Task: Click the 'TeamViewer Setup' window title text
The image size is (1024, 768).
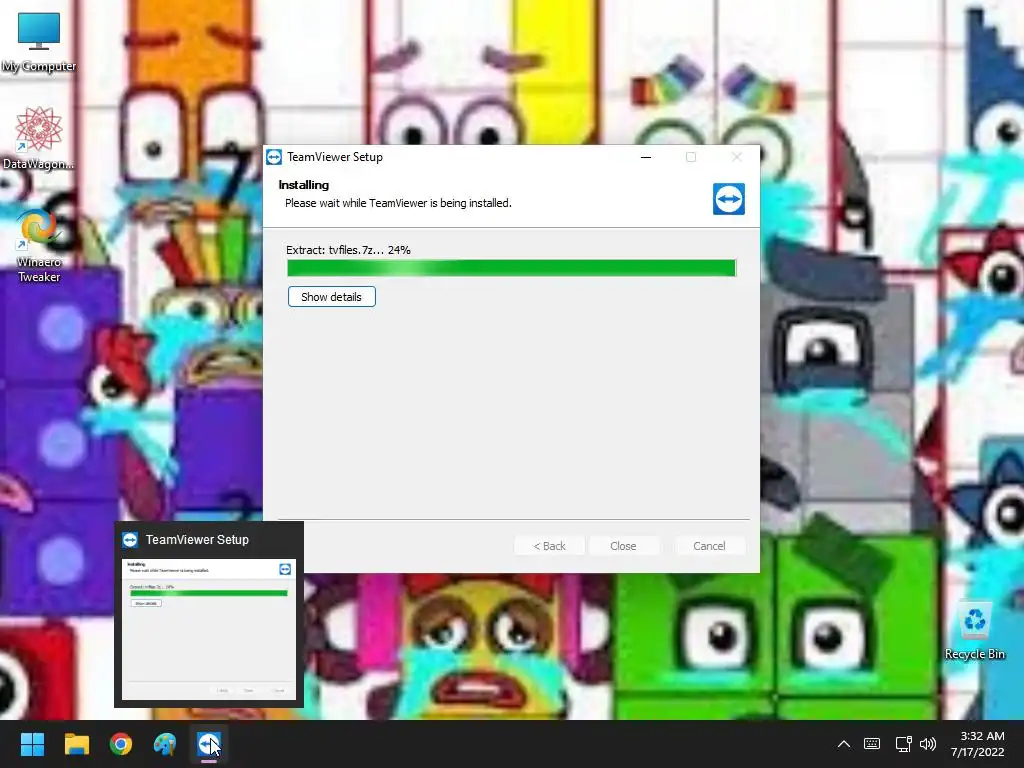Action: 335,157
